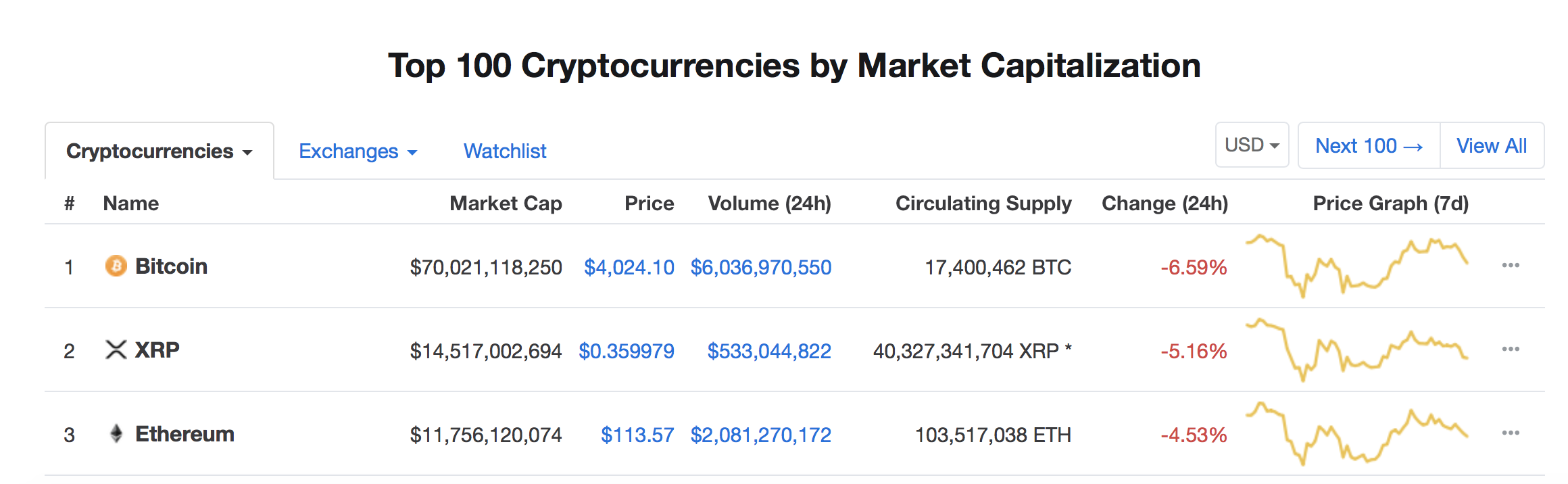Open the three-dot menu for XRP
The image size is (1568, 484).
click(1511, 349)
